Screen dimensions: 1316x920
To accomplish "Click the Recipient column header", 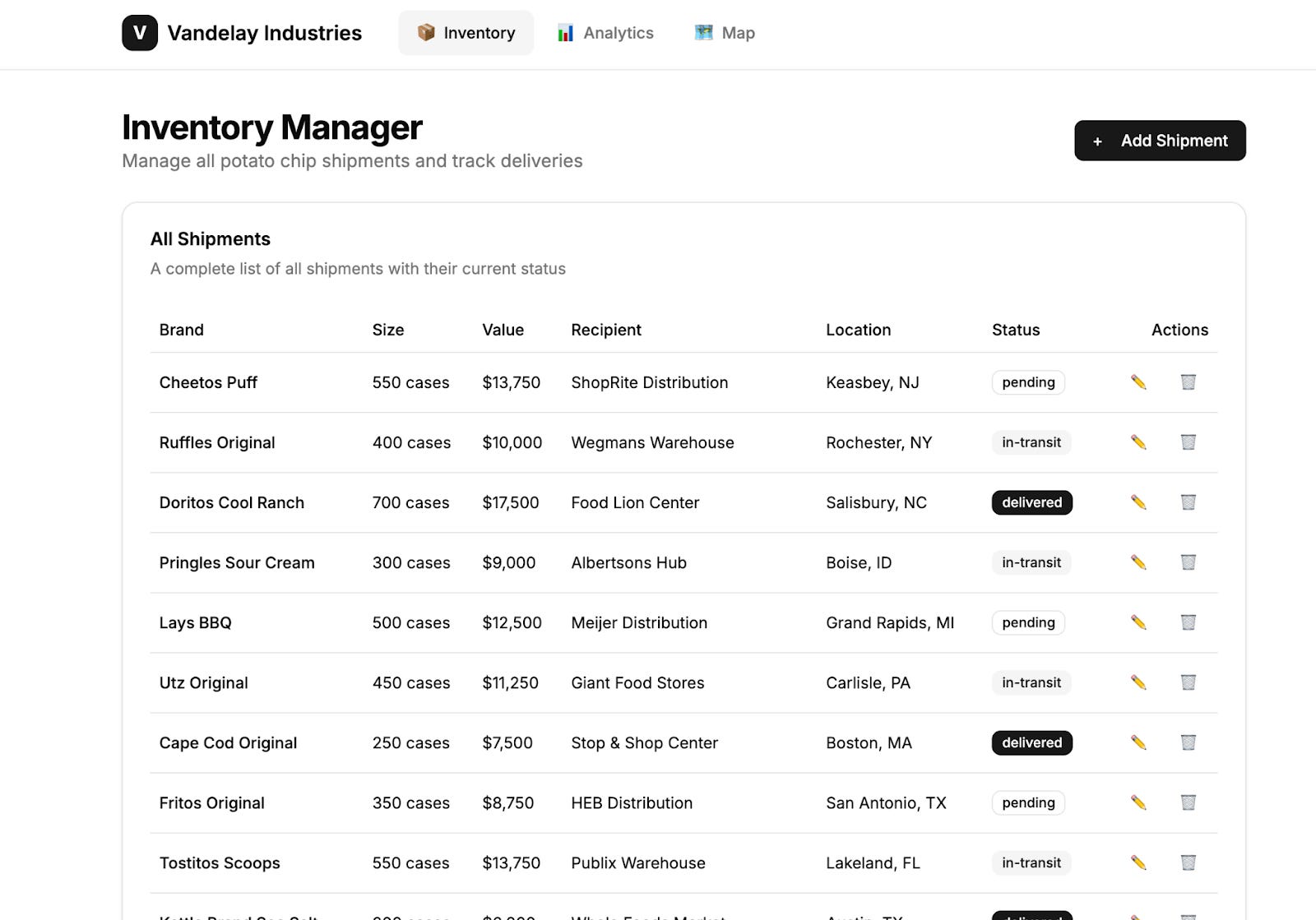I will [606, 330].
